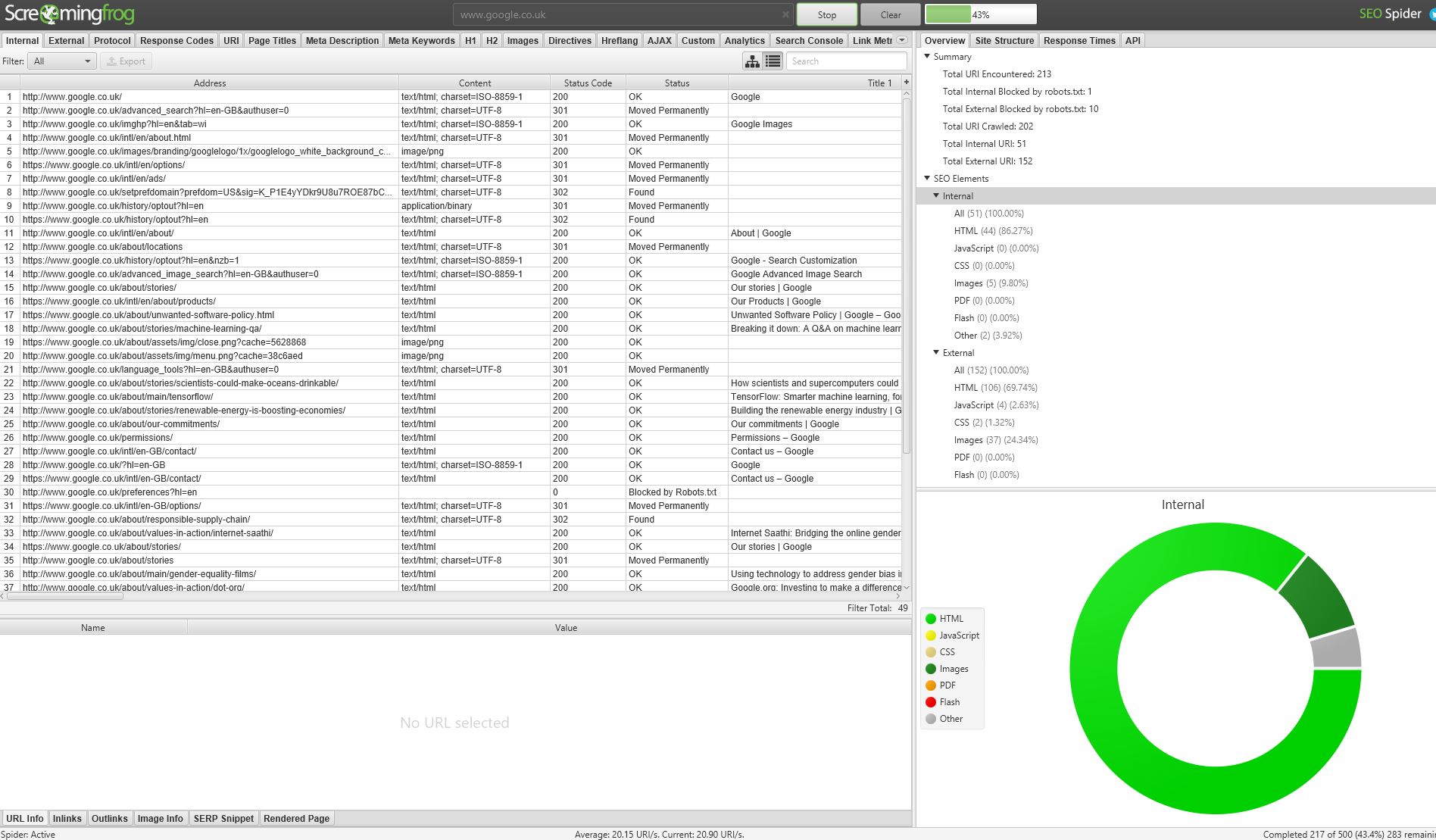Collapse the Summary section

tap(927, 57)
